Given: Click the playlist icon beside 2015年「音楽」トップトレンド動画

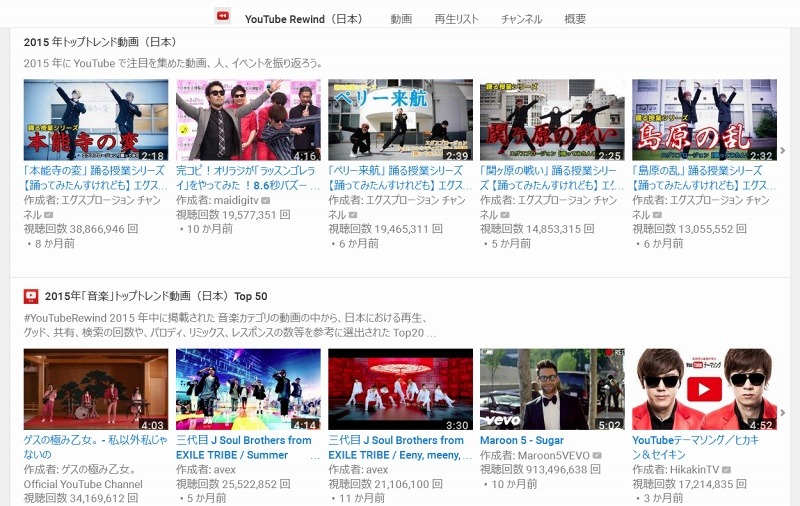Looking at the screenshot, I should 31,296.
